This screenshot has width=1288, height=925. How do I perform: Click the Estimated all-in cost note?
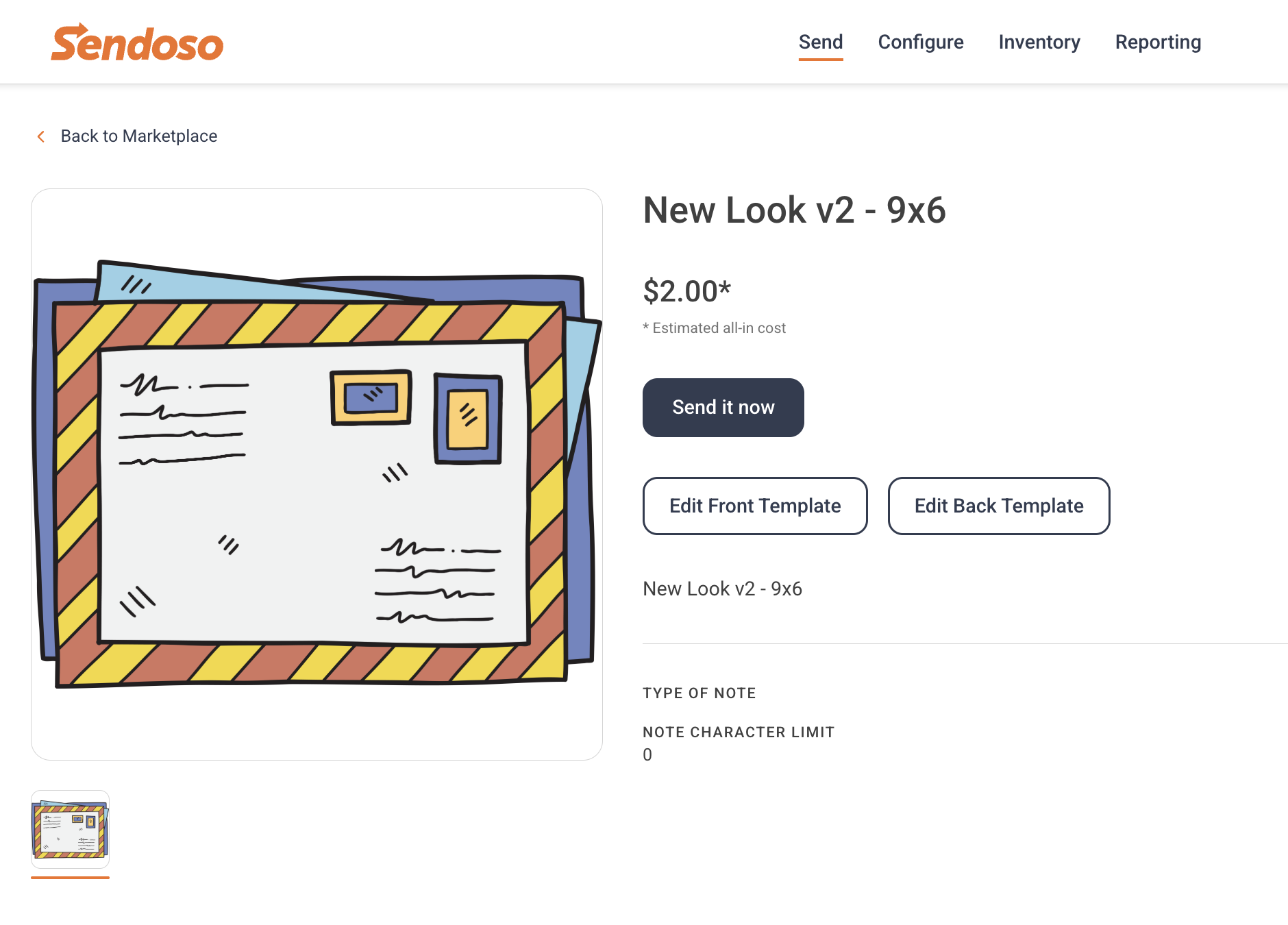coord(714,328)
